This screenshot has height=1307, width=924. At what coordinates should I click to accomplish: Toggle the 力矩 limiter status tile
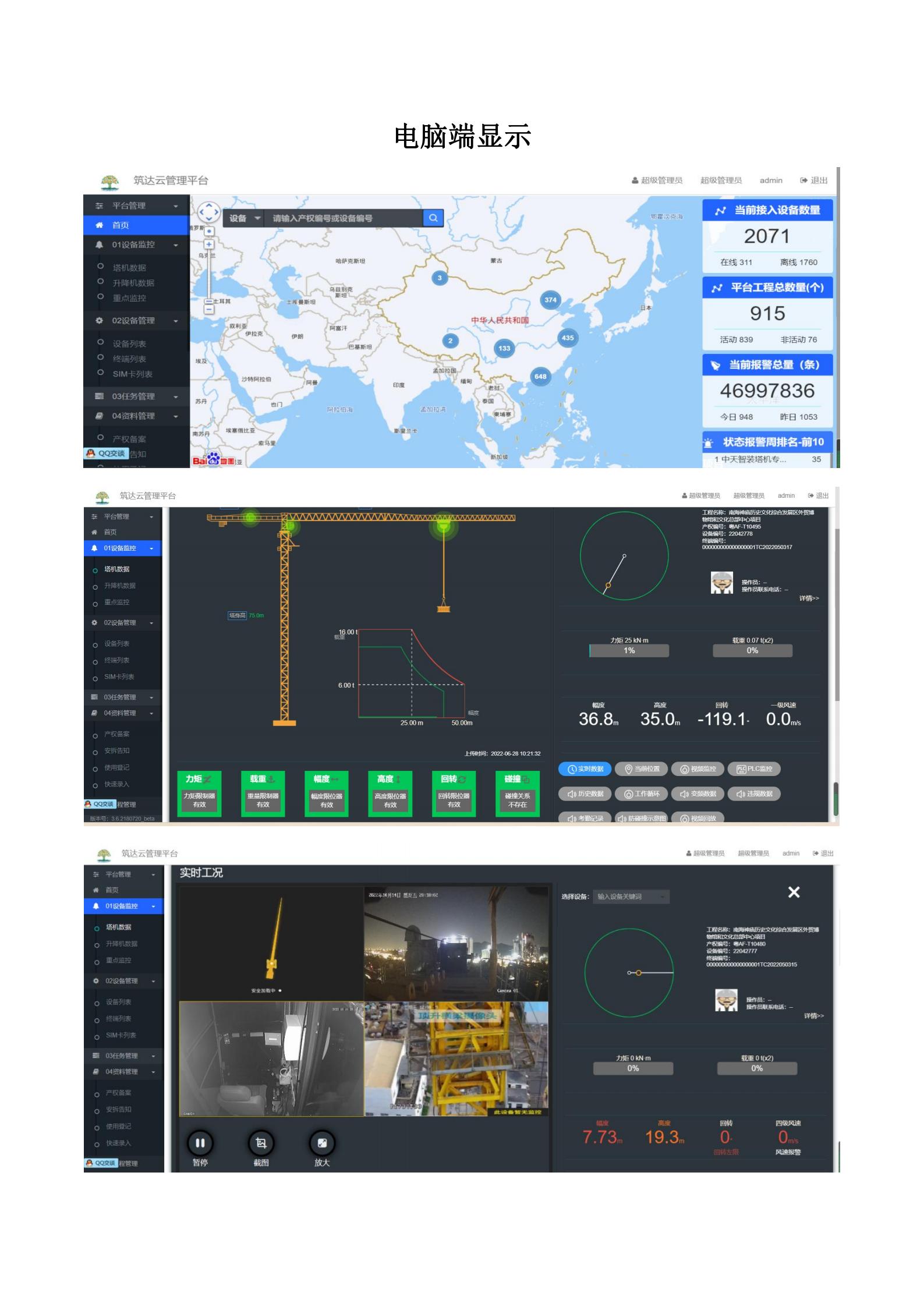tap(199, 794)
